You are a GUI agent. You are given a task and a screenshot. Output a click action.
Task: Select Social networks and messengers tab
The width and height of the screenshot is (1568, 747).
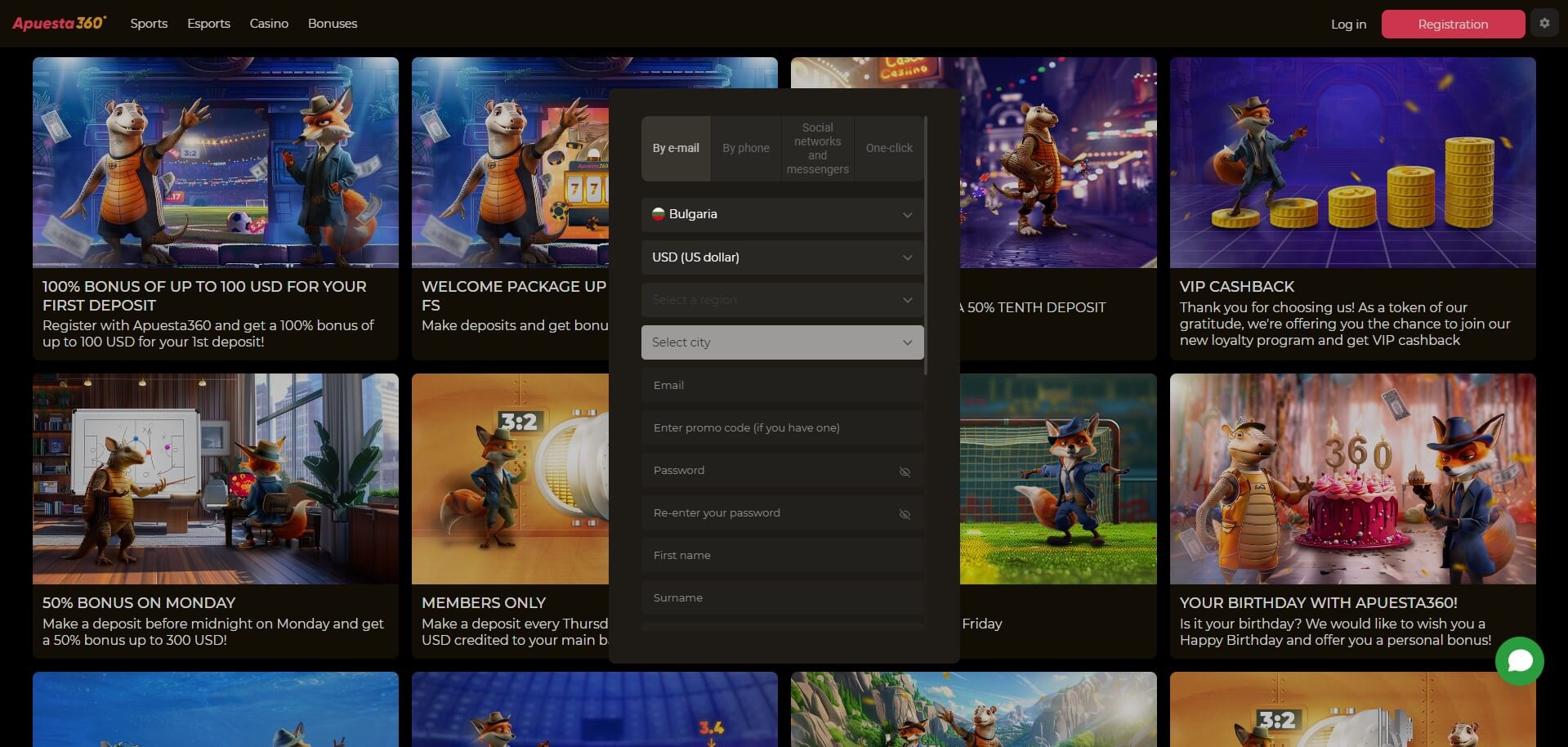click(818, 149)
